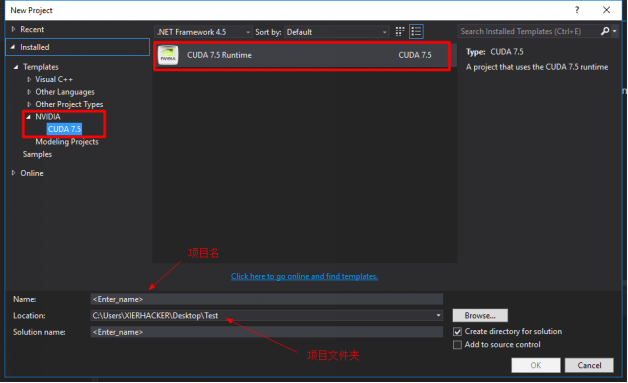Viewport: 628px width, 383px height.
Task: Click the NVIDIA CUDA 7.5 Runtime icon
Action: pos(168,56)
